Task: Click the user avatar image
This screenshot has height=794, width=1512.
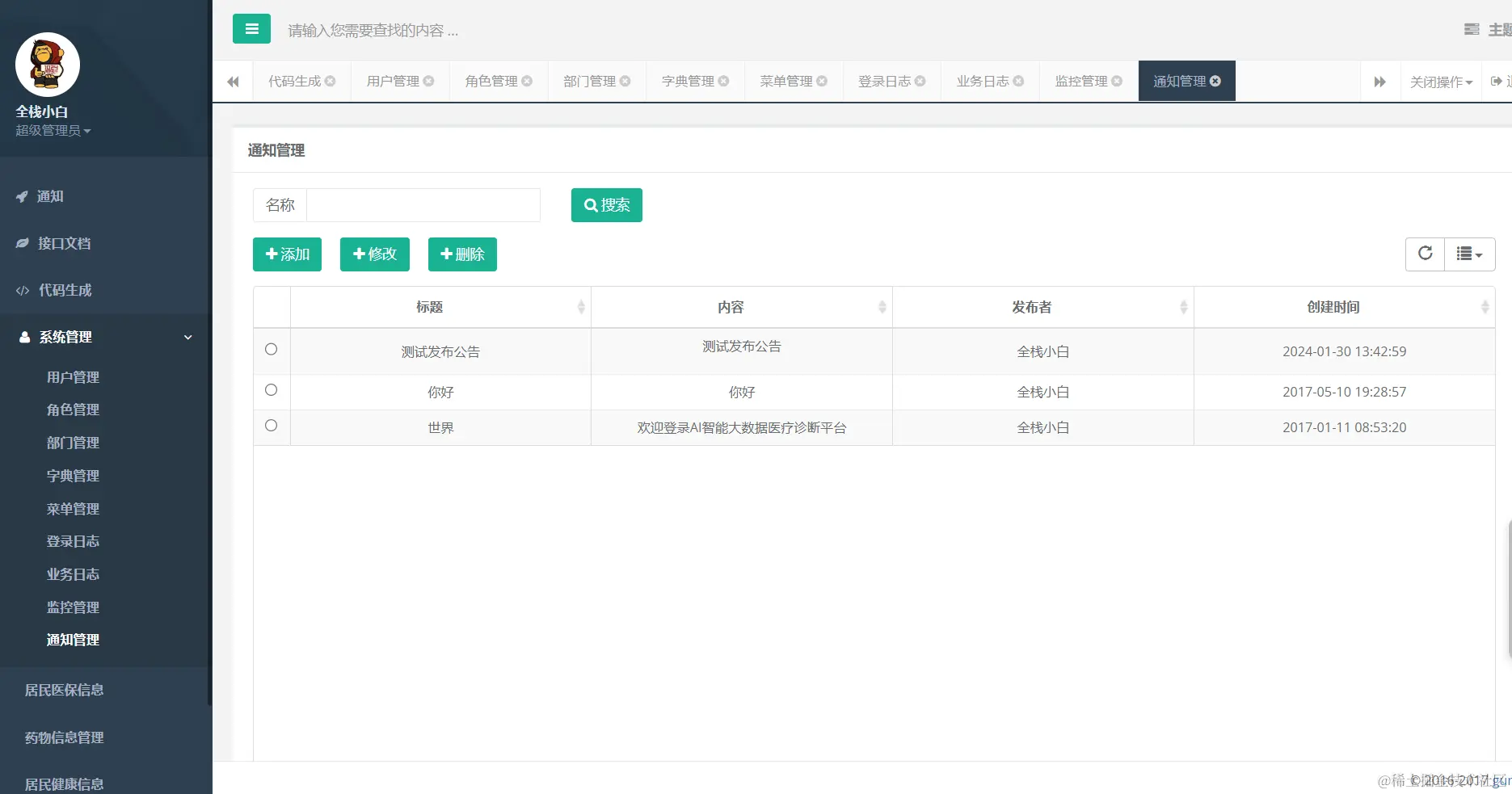Action: [48, 65]
